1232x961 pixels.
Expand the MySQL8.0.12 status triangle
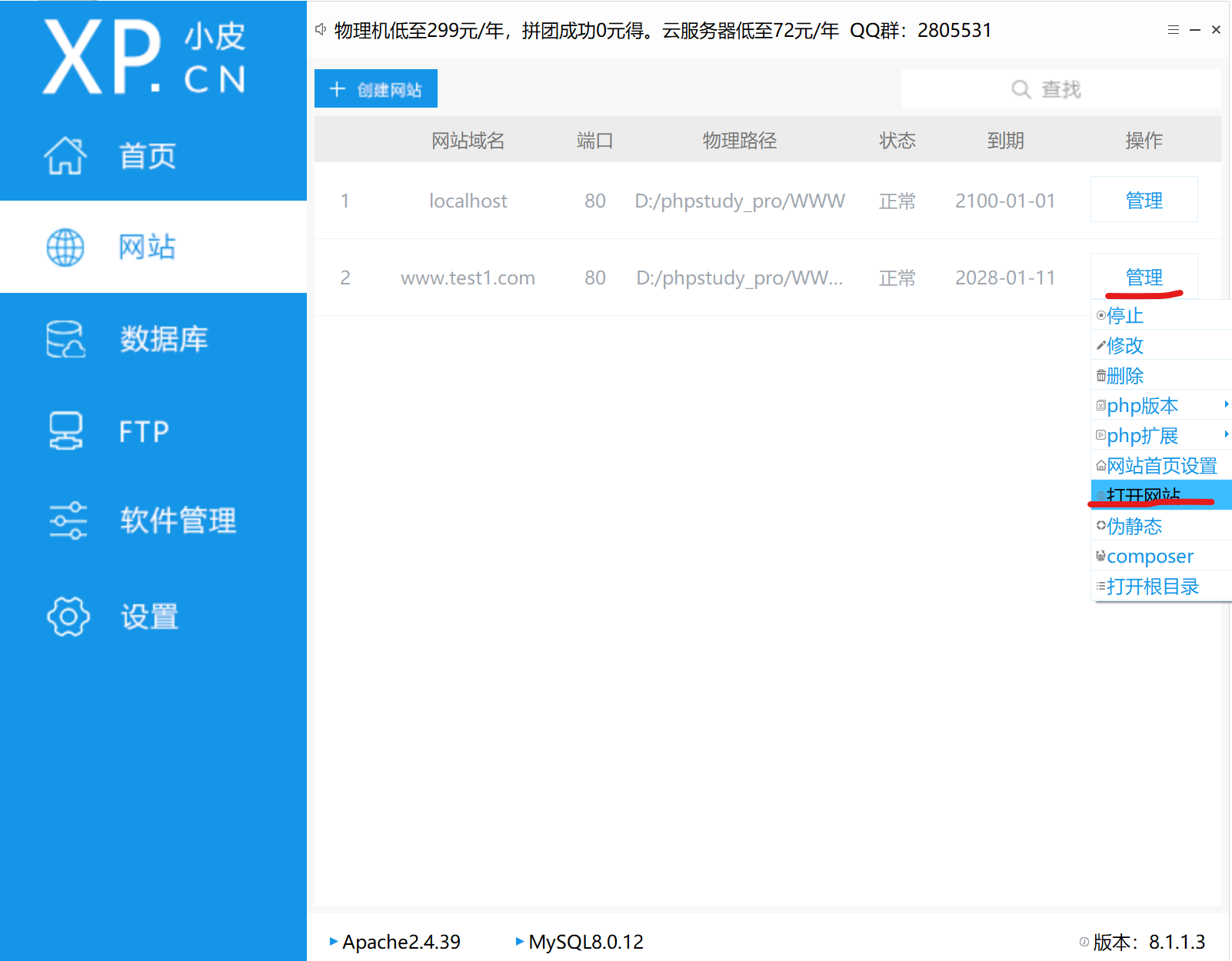click(x=520, y=942)
